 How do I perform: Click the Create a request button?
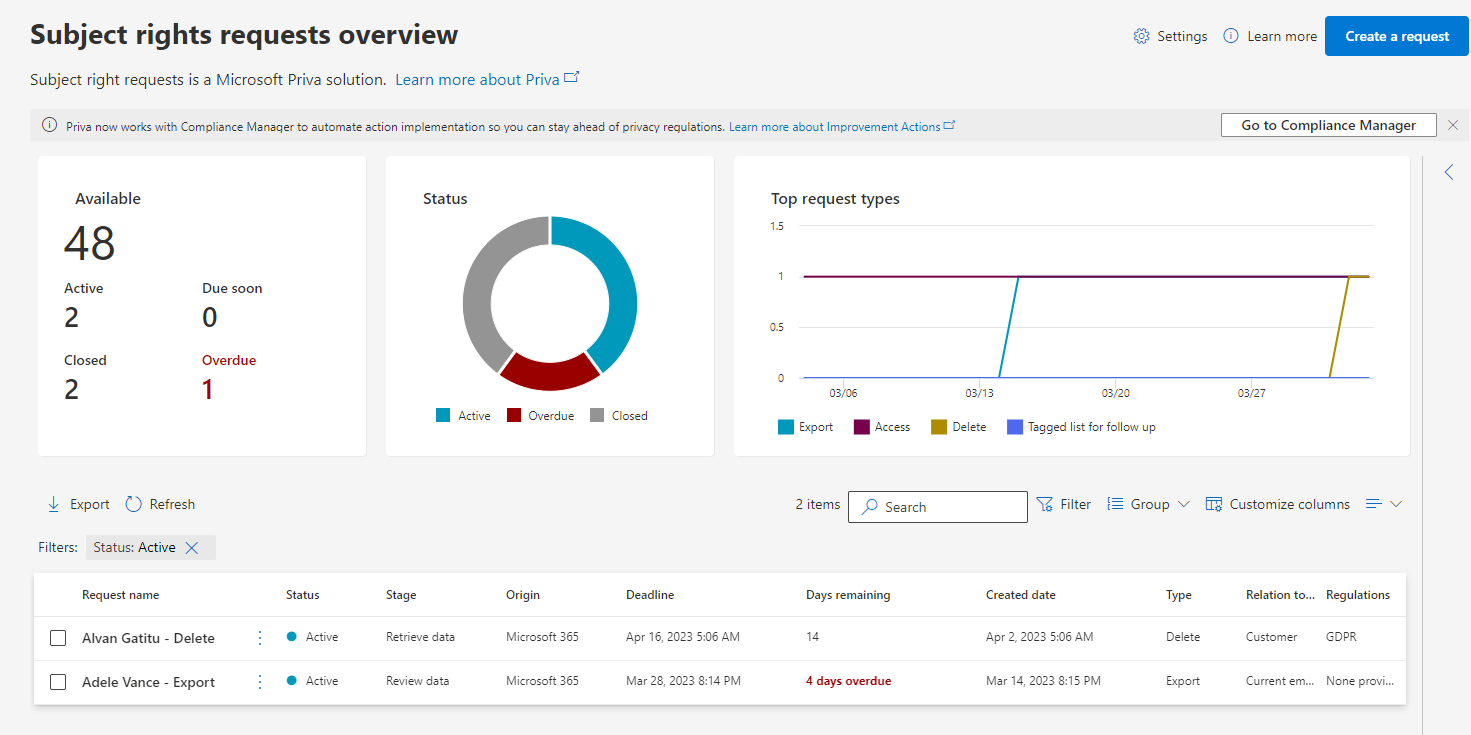click(1396, 36)
